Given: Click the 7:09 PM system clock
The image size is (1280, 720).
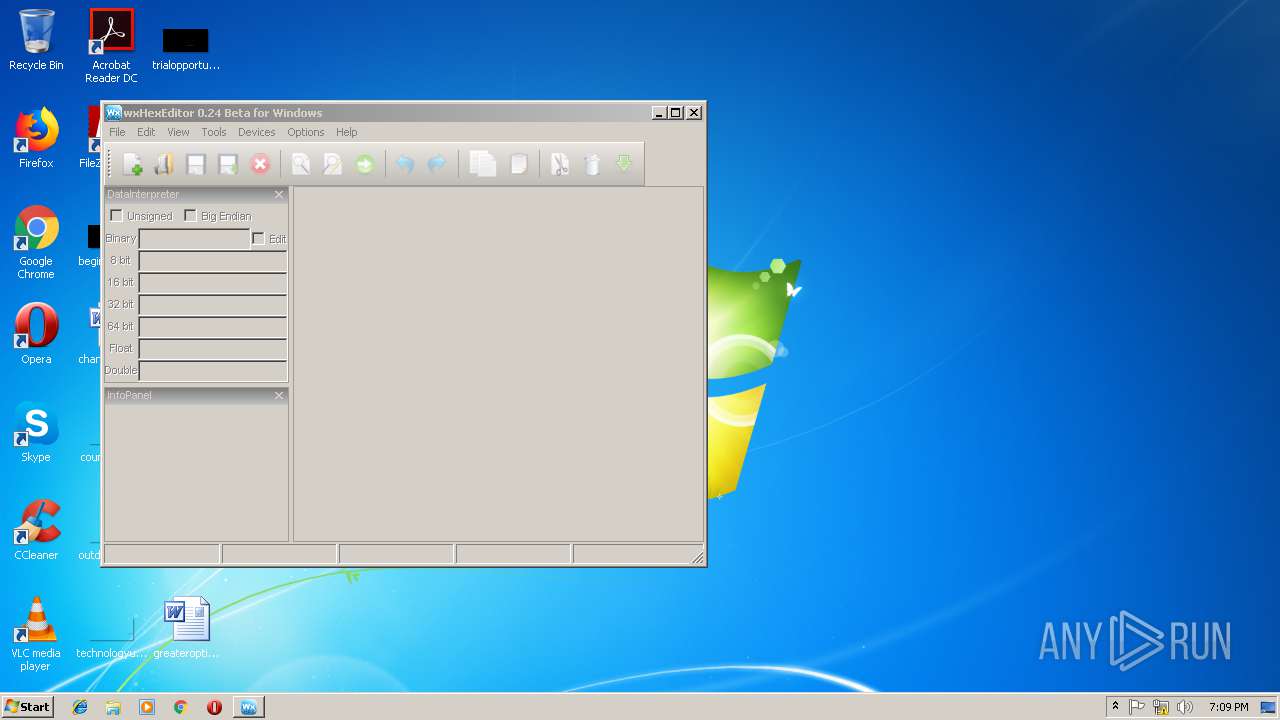Looking at the screenshot, I should click(1228, 707).
